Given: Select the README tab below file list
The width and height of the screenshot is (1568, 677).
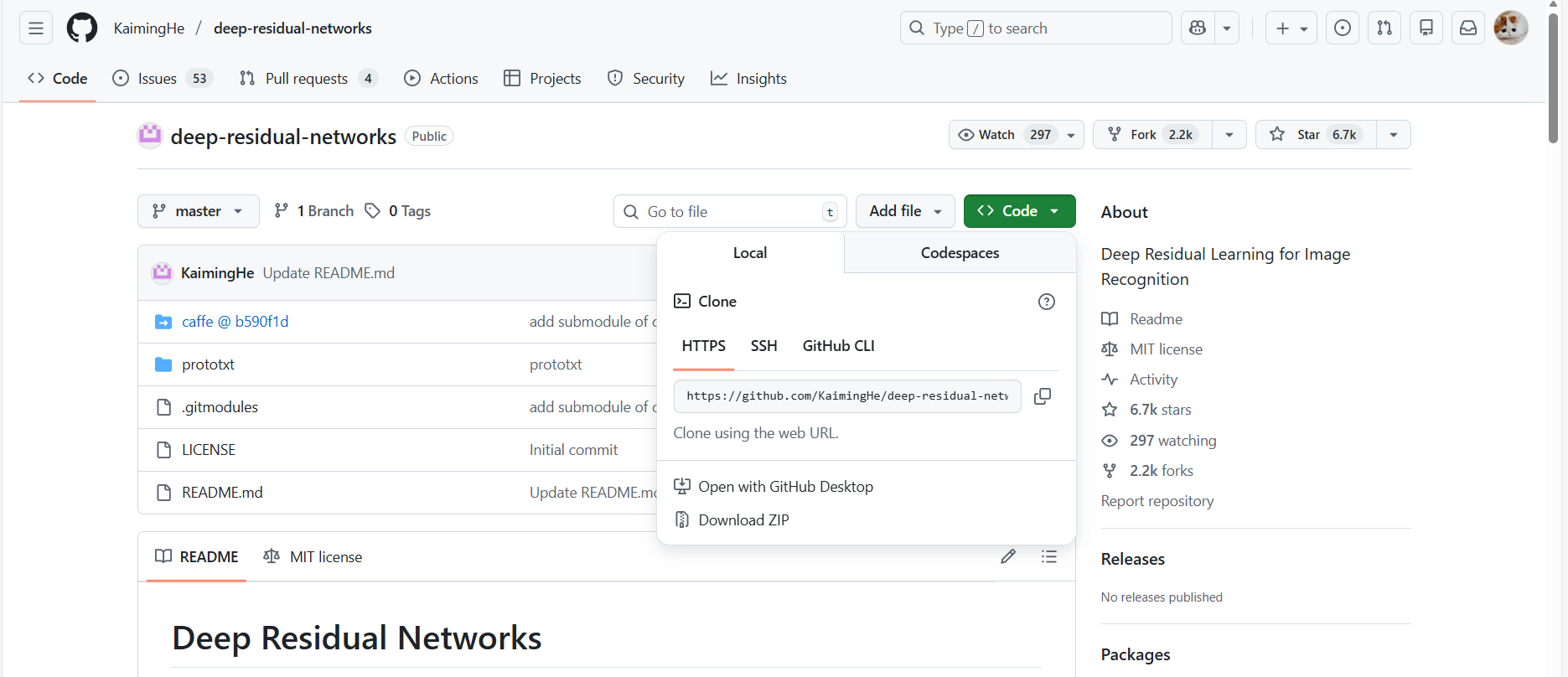Looking at the screenshot, I should [x=197, y=557].
